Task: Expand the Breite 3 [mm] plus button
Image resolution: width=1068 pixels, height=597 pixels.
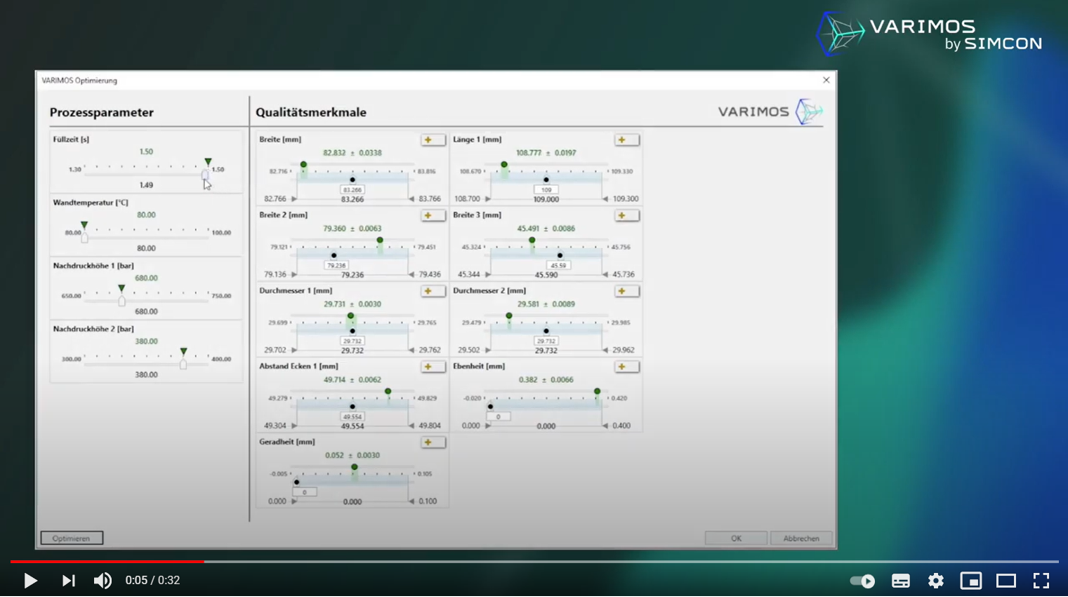Action: (x=627, y=215)
